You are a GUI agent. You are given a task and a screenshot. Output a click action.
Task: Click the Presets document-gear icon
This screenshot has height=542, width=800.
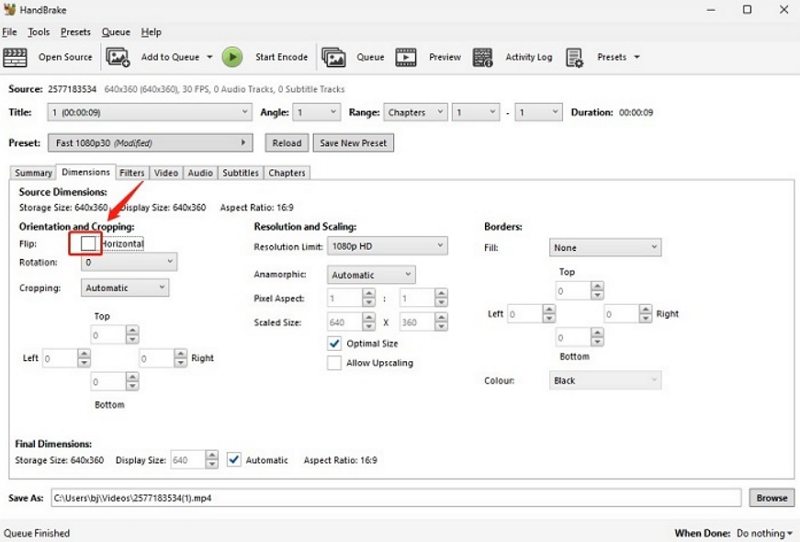574,57
